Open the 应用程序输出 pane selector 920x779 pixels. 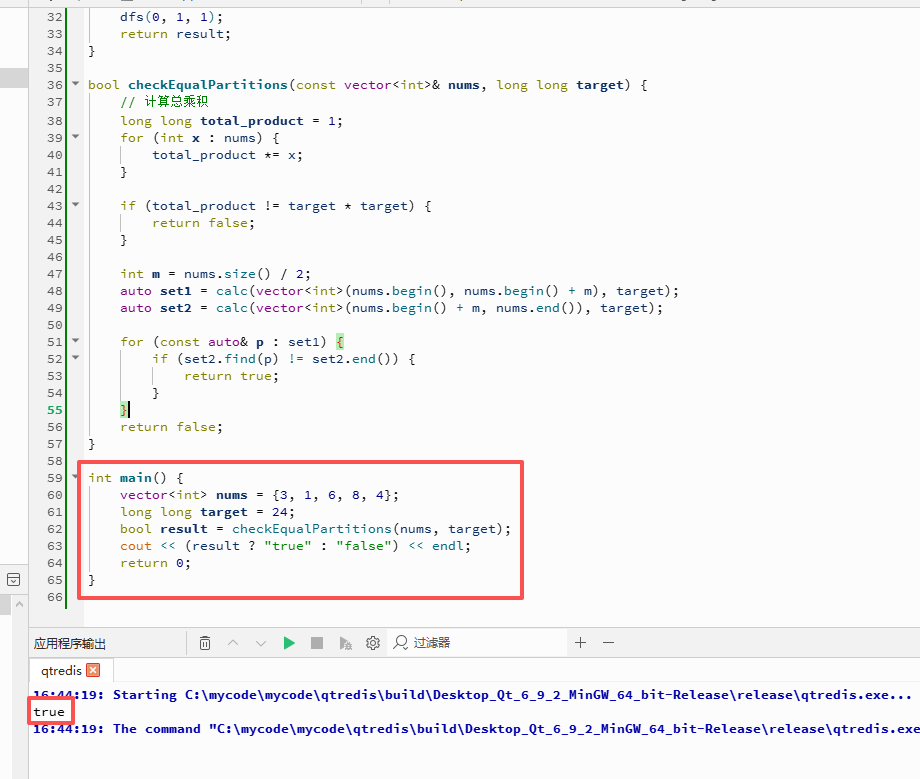(x=69, y=643)
